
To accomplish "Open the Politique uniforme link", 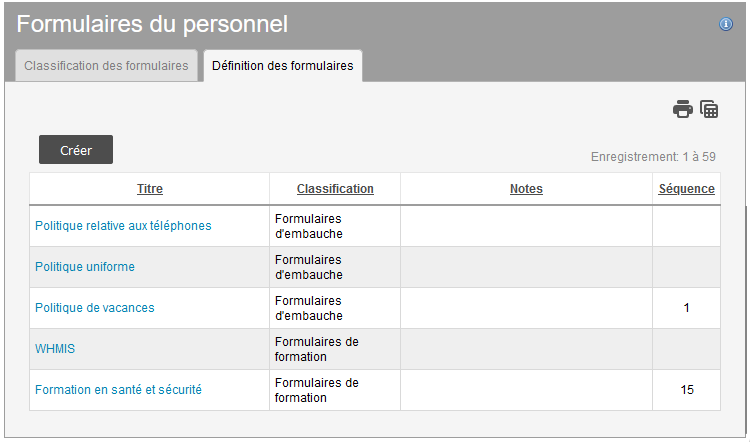I will [85, 267].
